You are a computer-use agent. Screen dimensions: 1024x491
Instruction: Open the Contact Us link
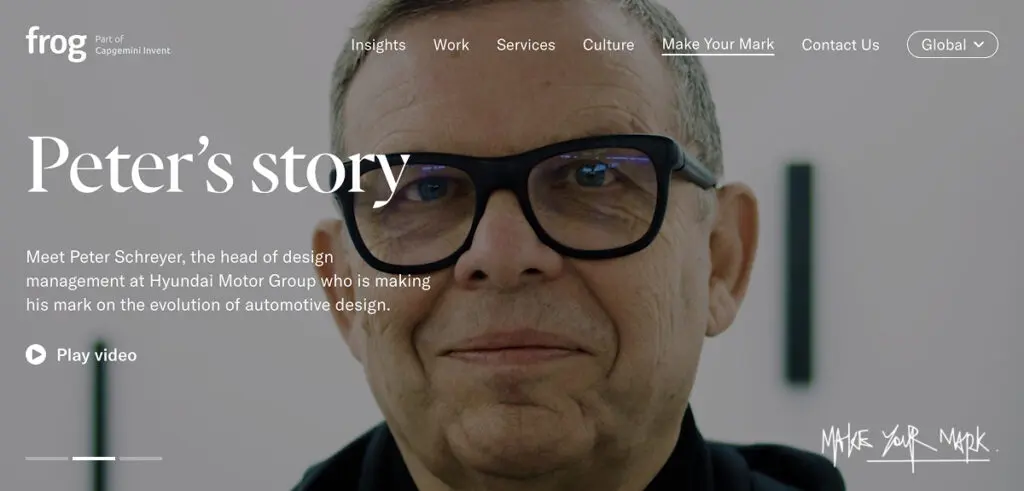pos(840,45)
